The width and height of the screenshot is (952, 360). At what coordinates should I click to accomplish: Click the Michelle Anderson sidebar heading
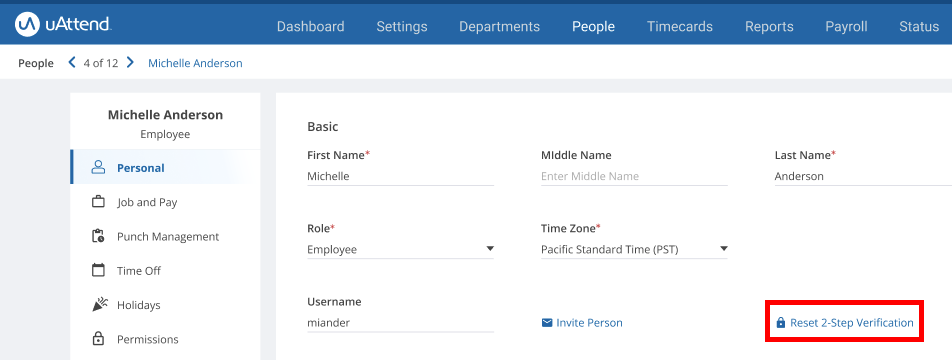coord(165,115)
